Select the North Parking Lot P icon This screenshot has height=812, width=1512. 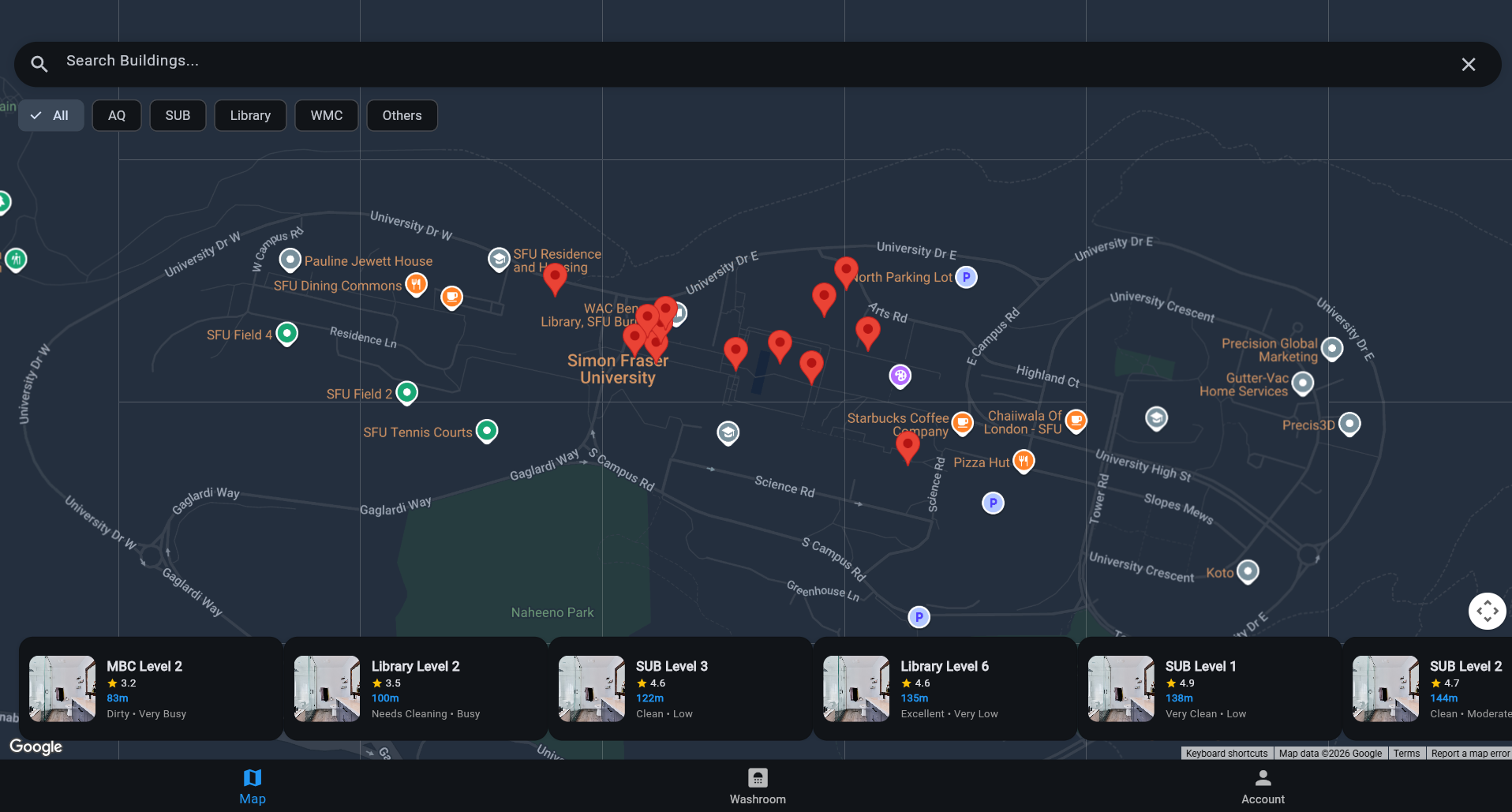point(967,277)
